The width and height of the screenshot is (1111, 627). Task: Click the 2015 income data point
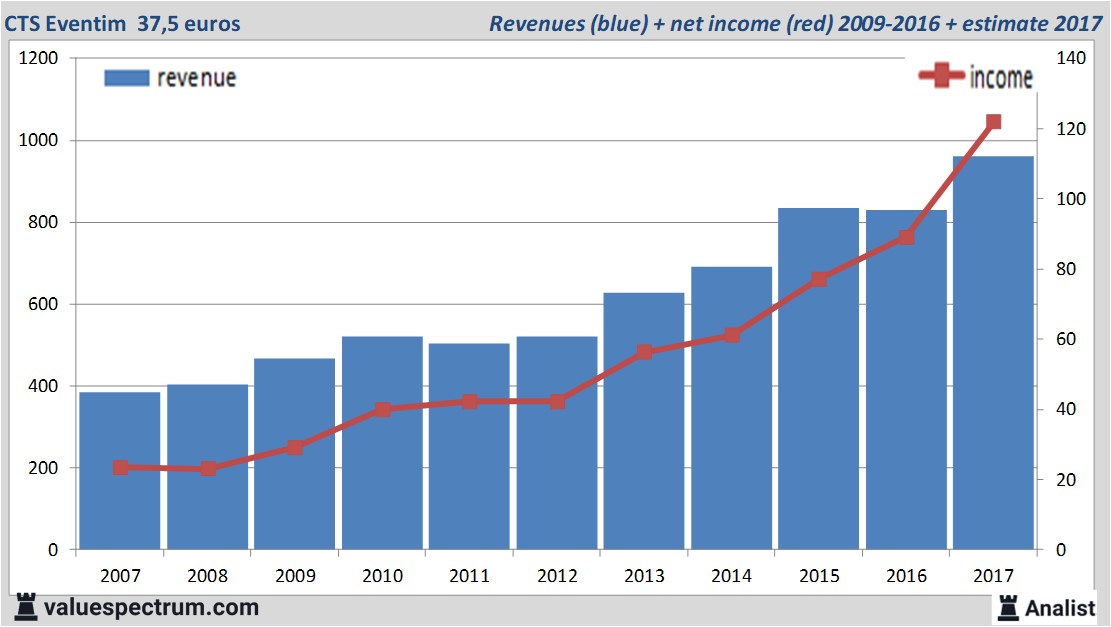(819, 279)
